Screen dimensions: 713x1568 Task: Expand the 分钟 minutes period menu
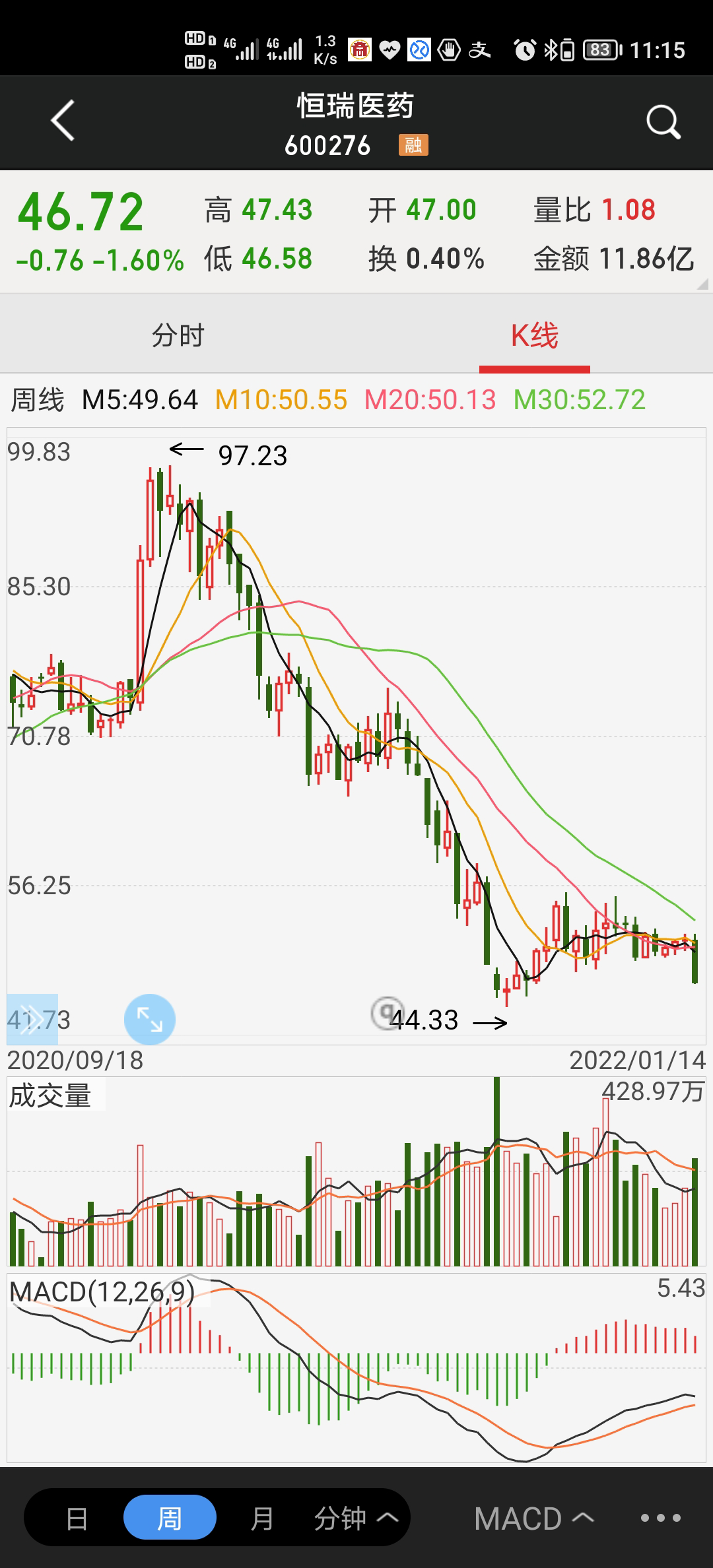(356, 1518)
